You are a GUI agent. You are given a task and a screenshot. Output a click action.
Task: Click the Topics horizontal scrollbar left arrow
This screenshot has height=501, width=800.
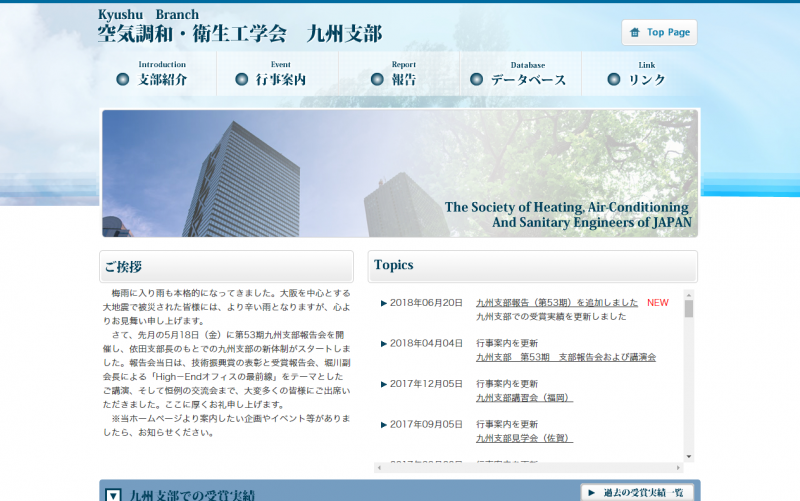(x=379, y=467)
